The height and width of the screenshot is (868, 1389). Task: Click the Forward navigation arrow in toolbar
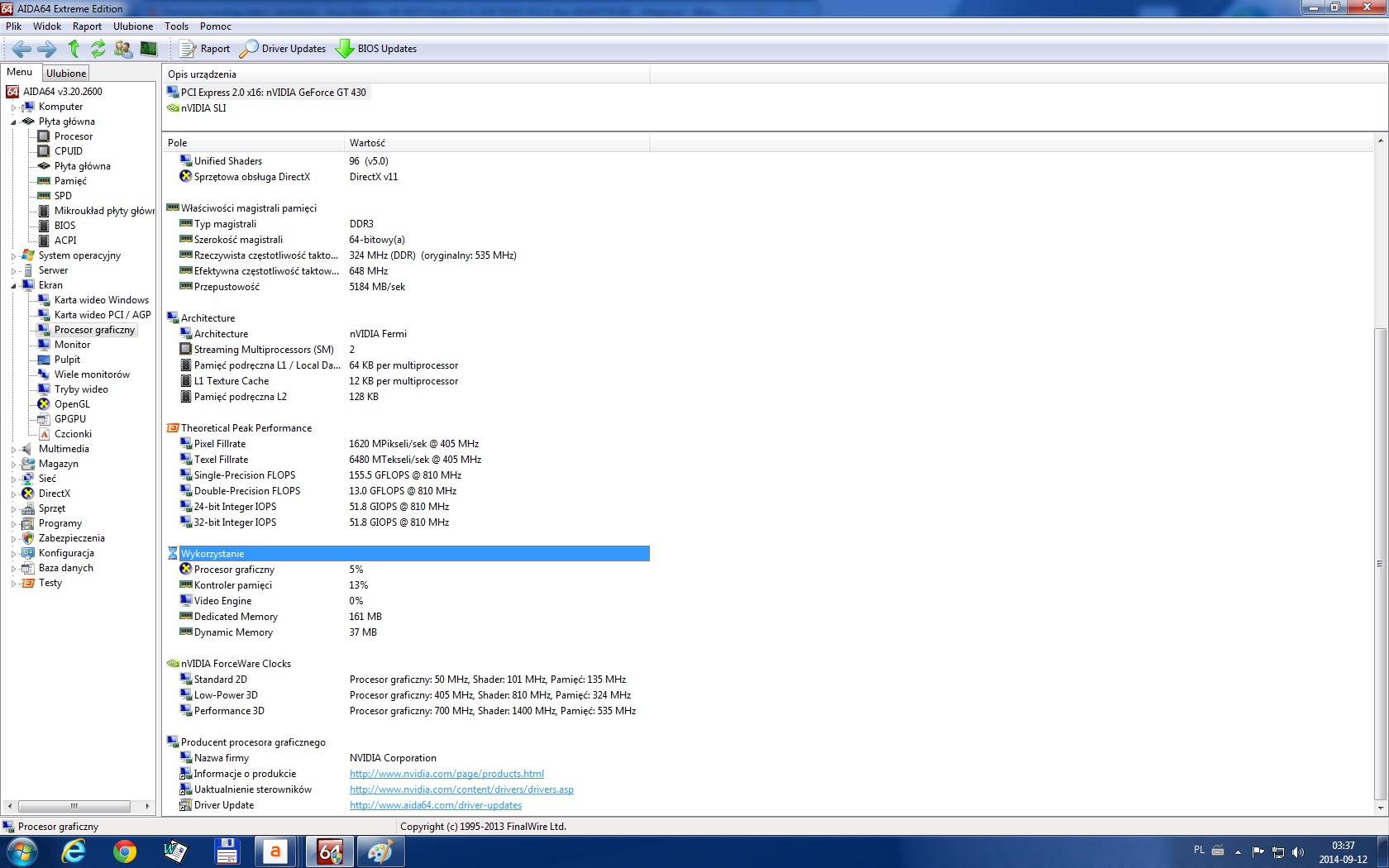47,49
